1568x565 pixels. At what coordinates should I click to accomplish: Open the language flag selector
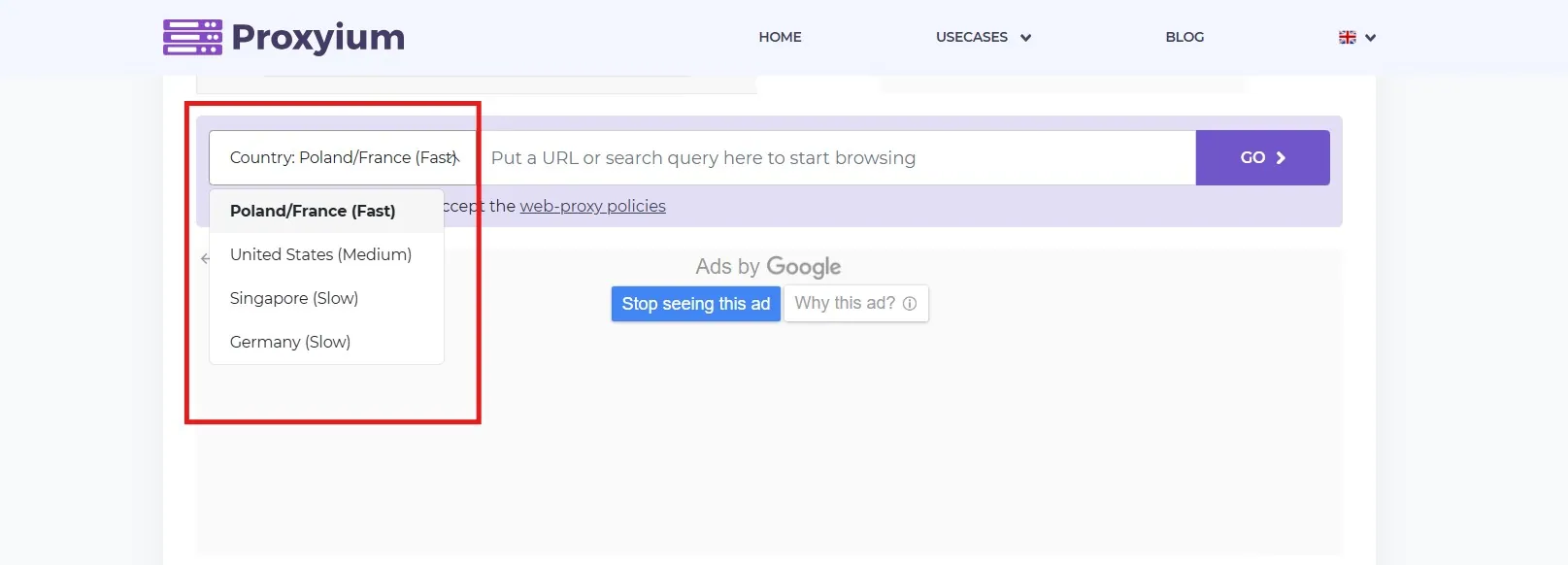pos(1357,37)
